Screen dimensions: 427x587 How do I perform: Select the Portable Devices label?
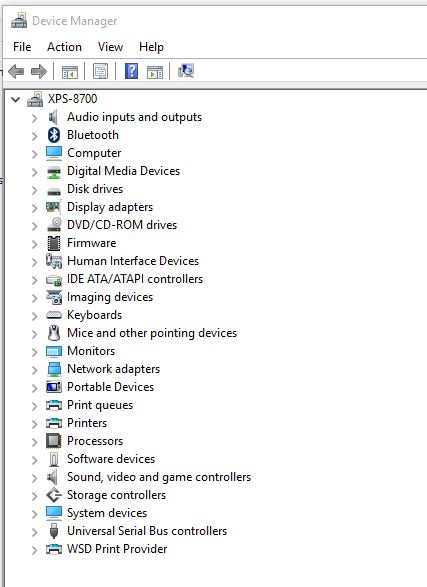[110, 387]
